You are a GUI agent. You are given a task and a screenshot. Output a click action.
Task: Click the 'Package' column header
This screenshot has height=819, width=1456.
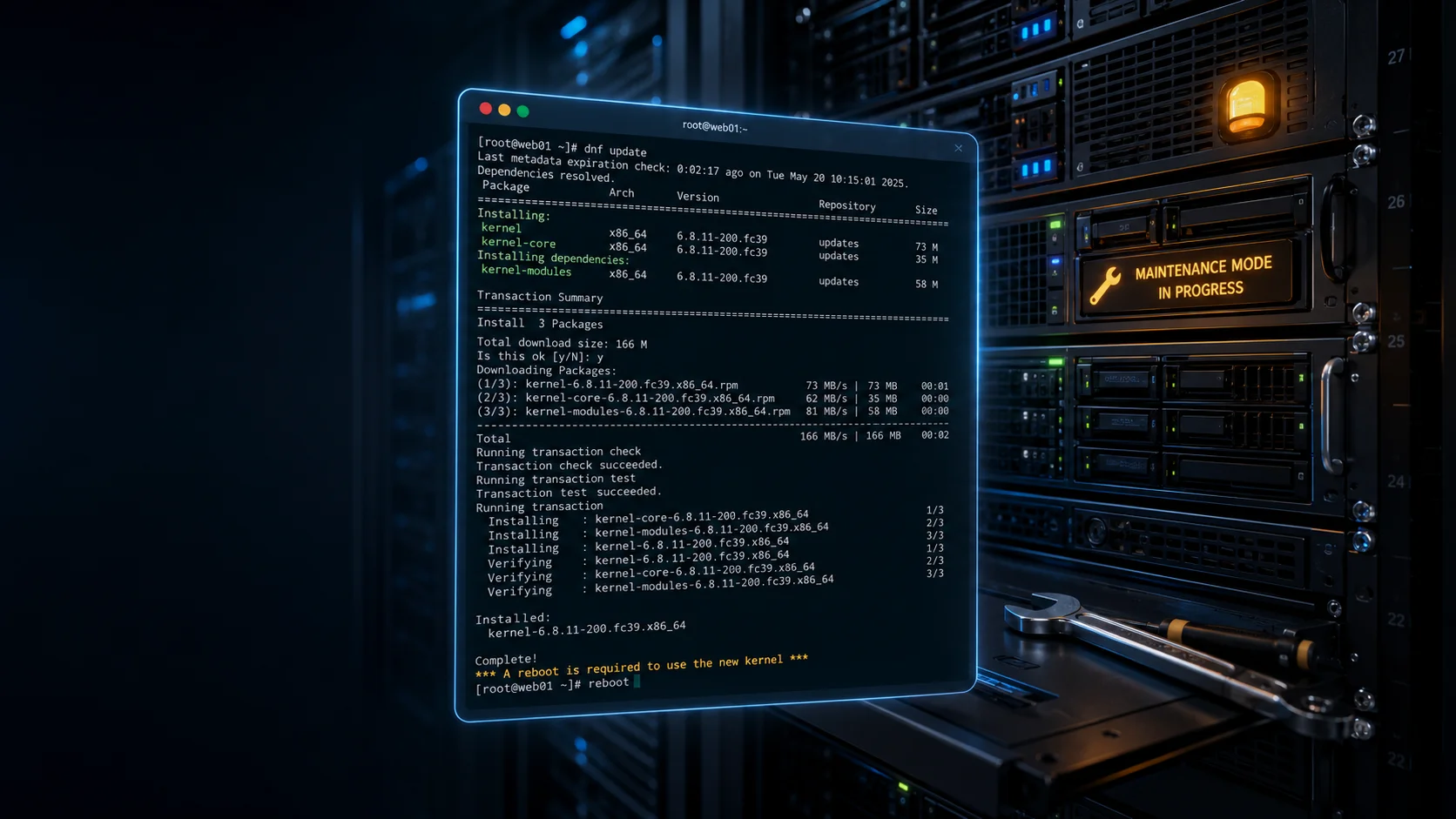coord(505,186)
